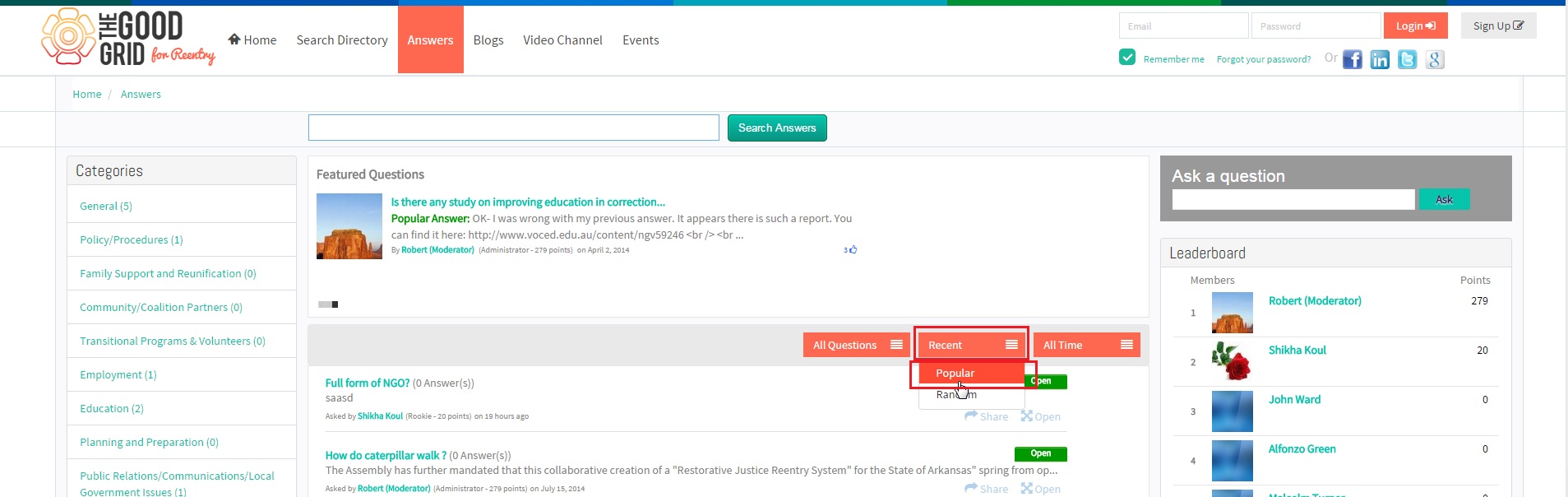Screen dimensions: 1568x497
Task: Click John Ward leaderboard avatar
Action: [1233, 411]
